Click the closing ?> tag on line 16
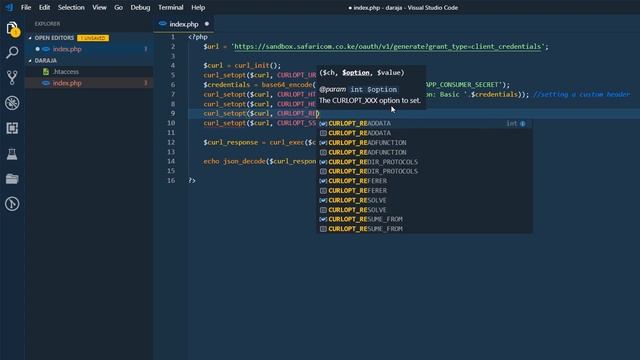640x360 pixels. [x=192, y=180]
